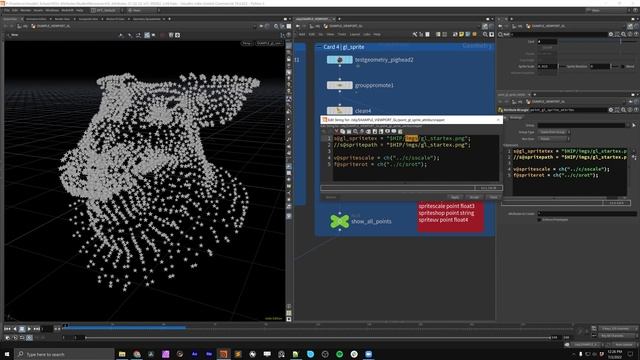
Task: Open Layout menu in network editor
Action: coord(355,35)
